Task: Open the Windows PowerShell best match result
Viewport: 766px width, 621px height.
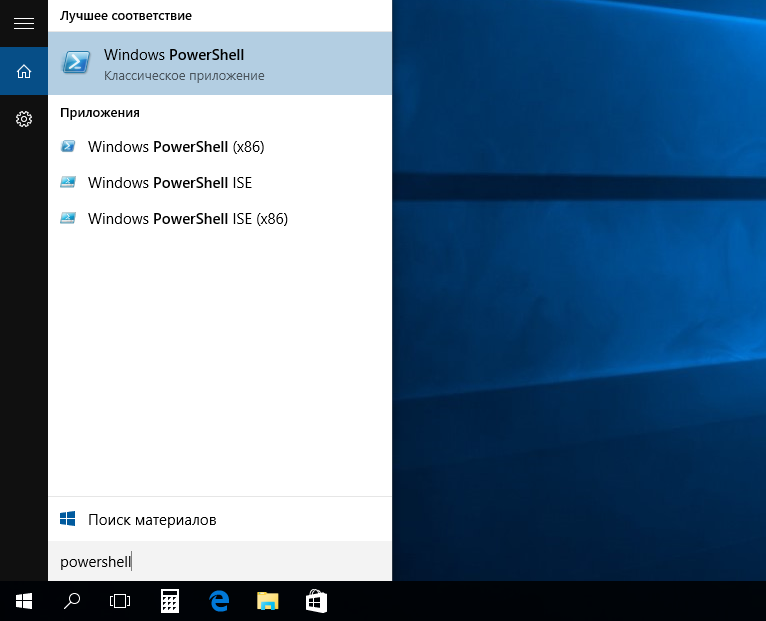Action: [220, 64]
